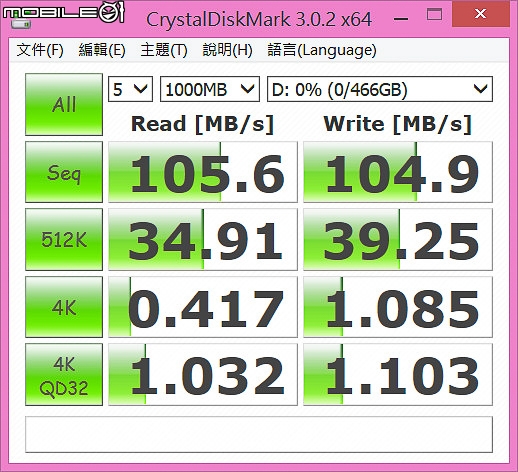Screen dimensions: 518x472
Task: Click the Read [MB/s] column header
Action: click(202, 124)
